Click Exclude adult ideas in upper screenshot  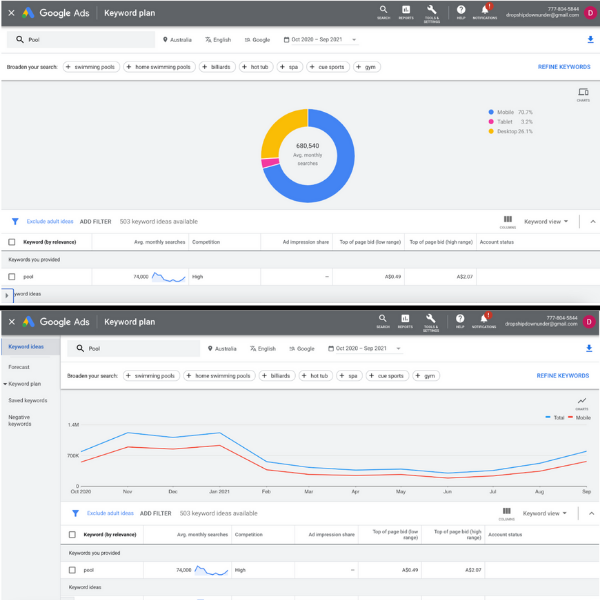click(50, 221)
